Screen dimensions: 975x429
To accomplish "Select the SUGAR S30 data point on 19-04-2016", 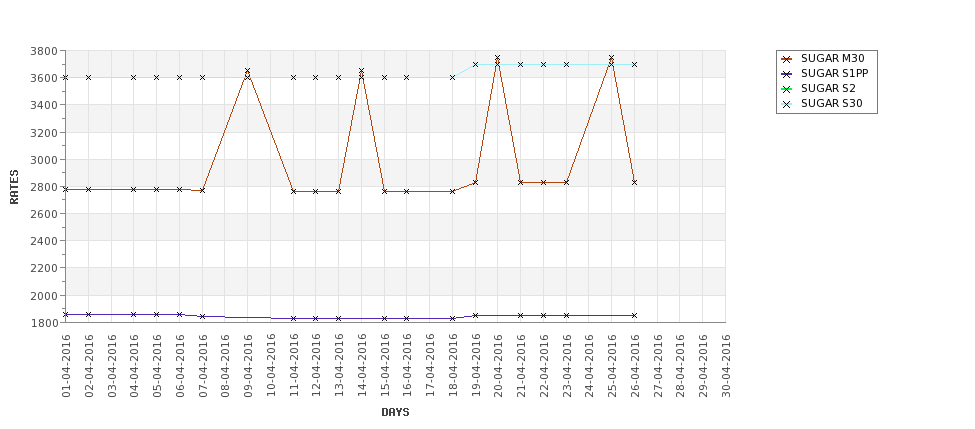I will point(475,65).
